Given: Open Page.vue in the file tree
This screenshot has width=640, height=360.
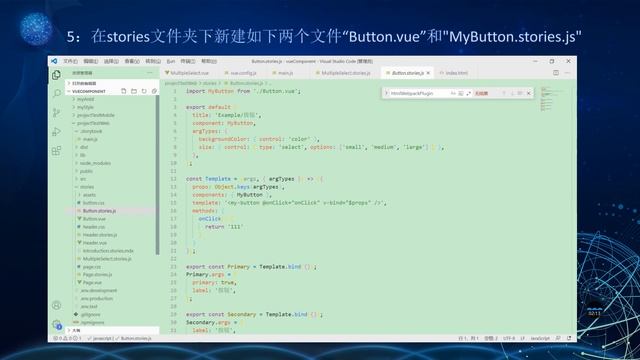Looking at the screenshot, I should pos(92,282).
